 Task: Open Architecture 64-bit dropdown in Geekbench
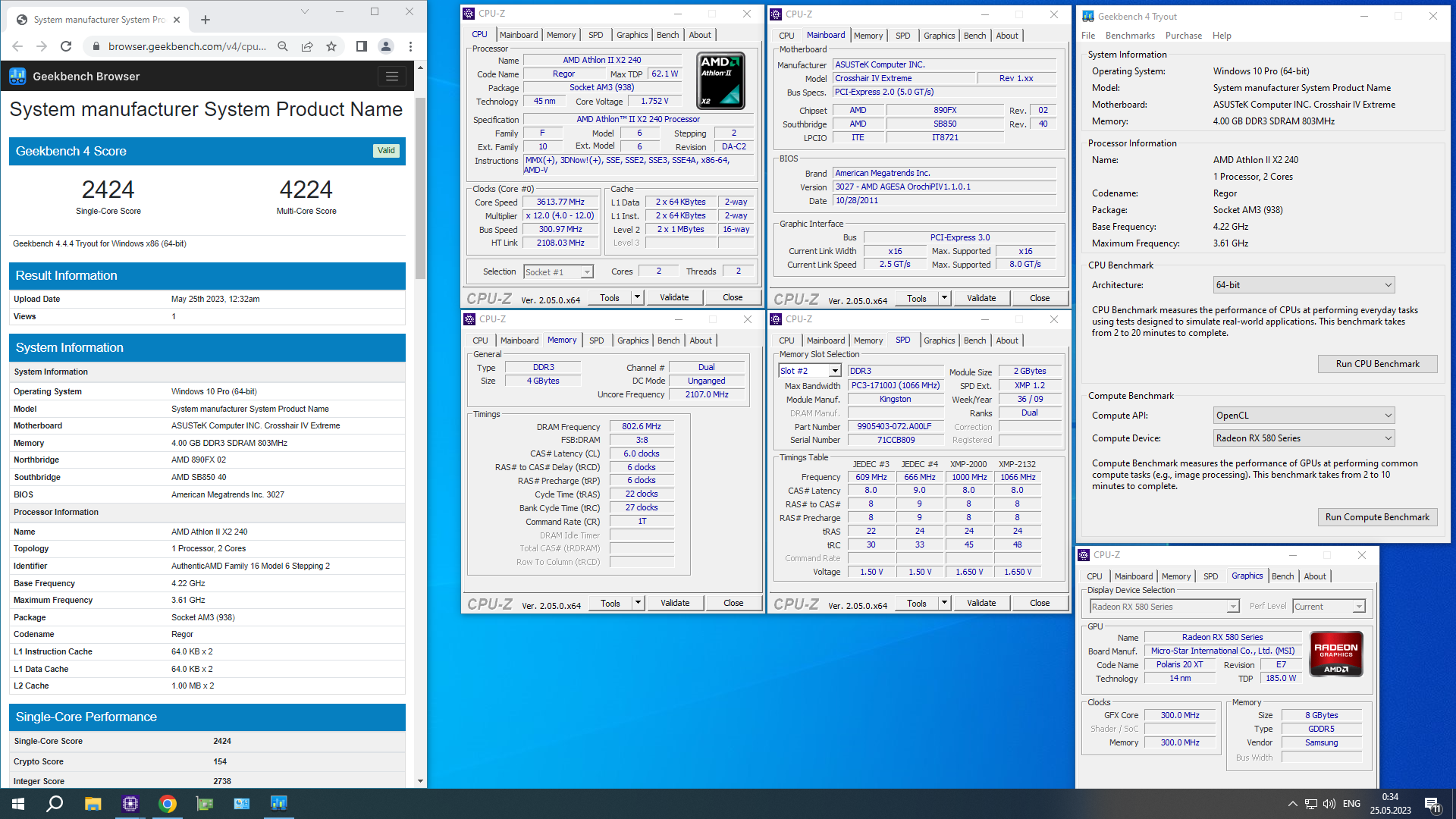click(1304, 285)
